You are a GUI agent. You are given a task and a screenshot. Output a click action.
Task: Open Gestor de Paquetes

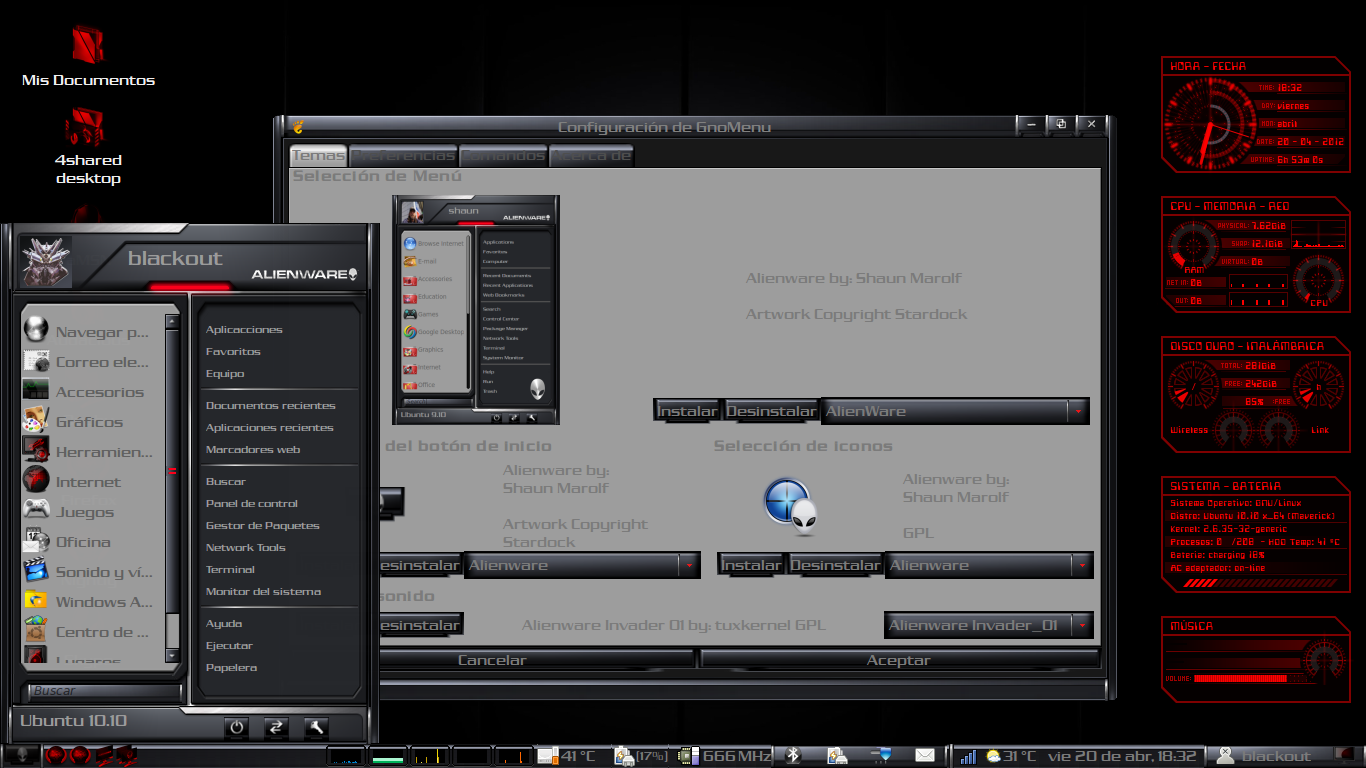tap(263, 526)
